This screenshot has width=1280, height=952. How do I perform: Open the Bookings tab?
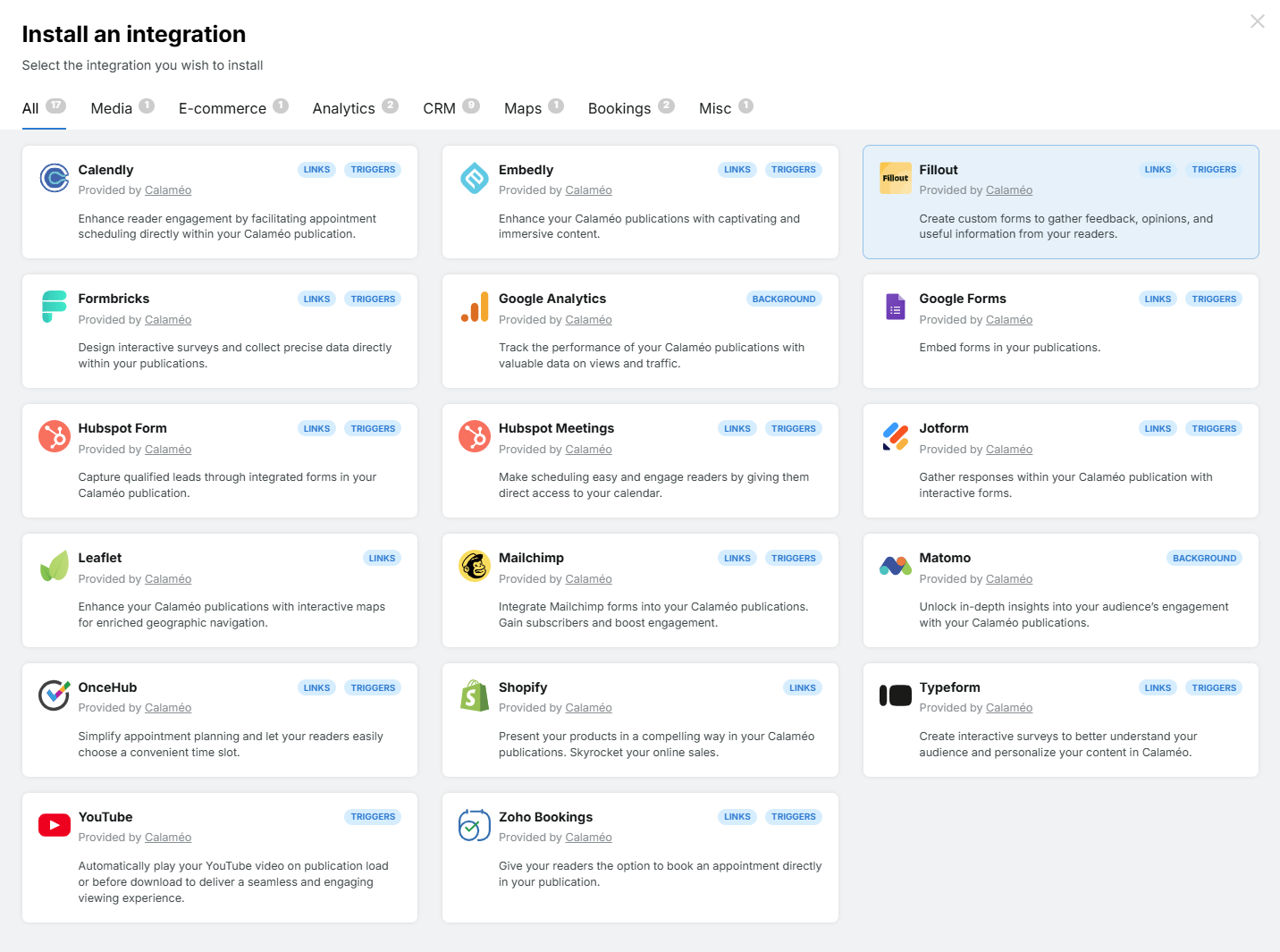pyautogui.click(x=631, y=108)
